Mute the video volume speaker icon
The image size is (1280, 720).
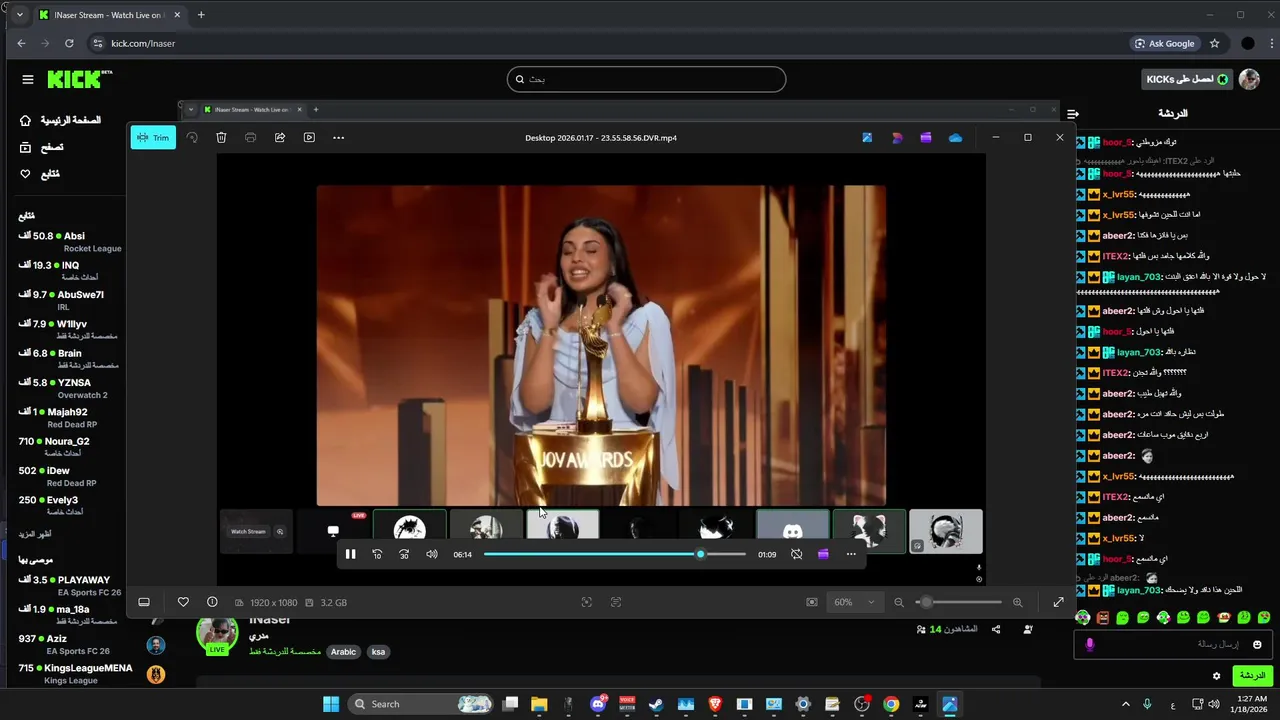[x=432, y=554]
